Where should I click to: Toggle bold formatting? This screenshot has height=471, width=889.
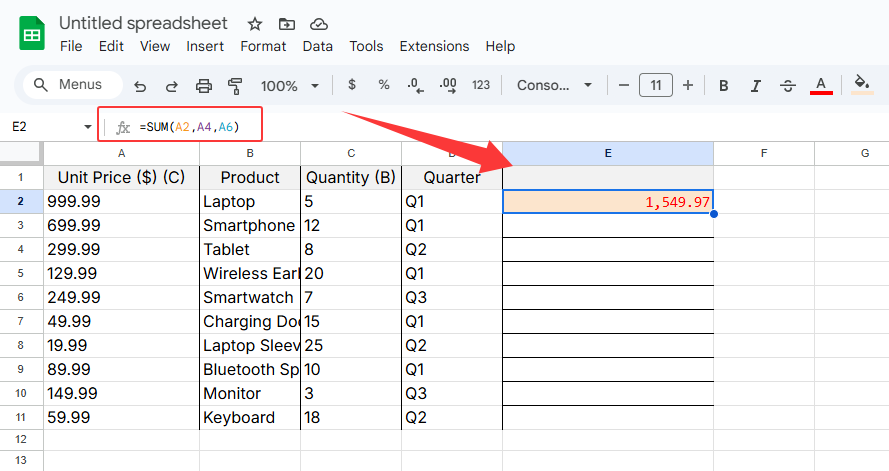click(724, 86)
